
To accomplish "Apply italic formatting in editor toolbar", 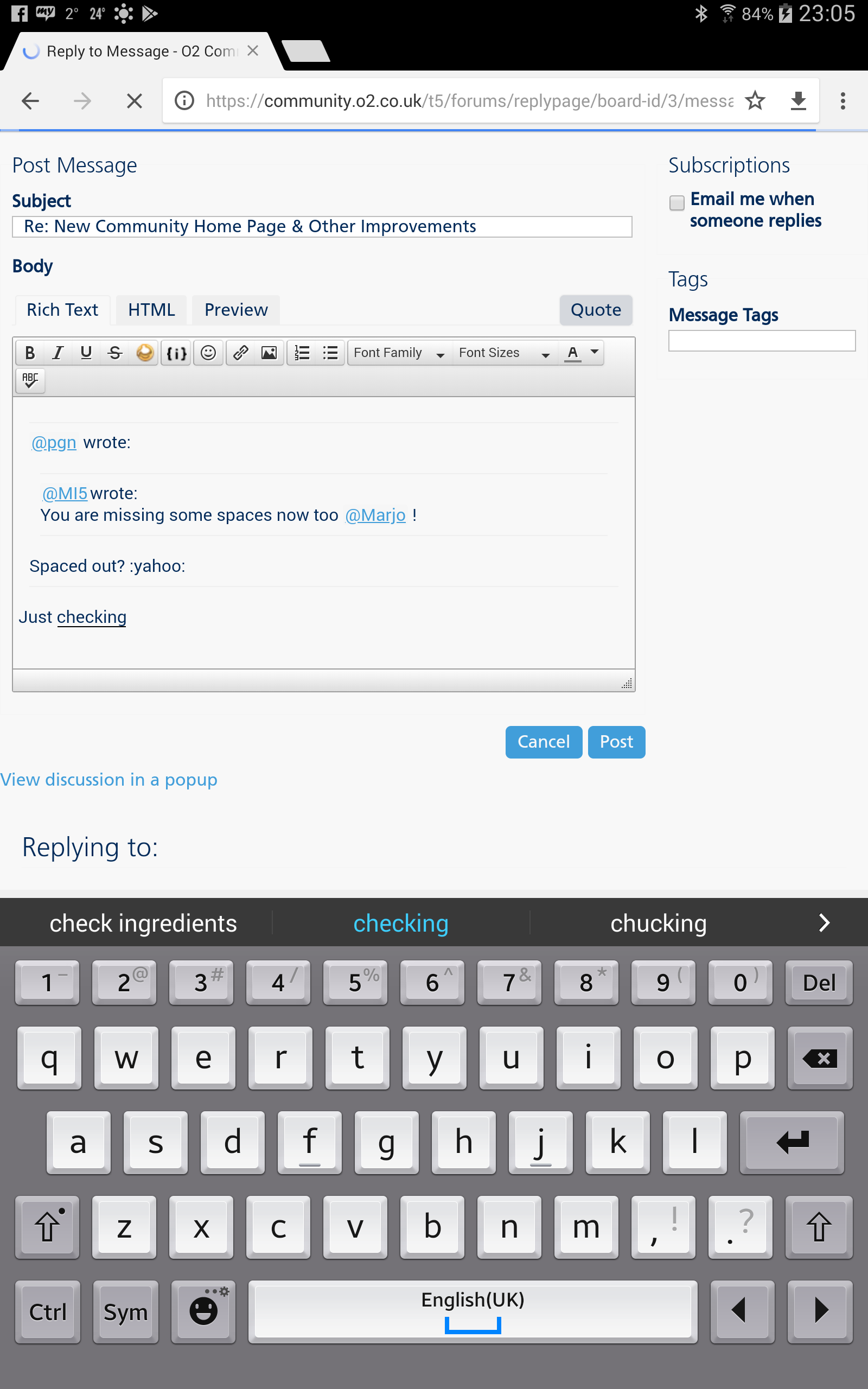I will click(58, 353).
